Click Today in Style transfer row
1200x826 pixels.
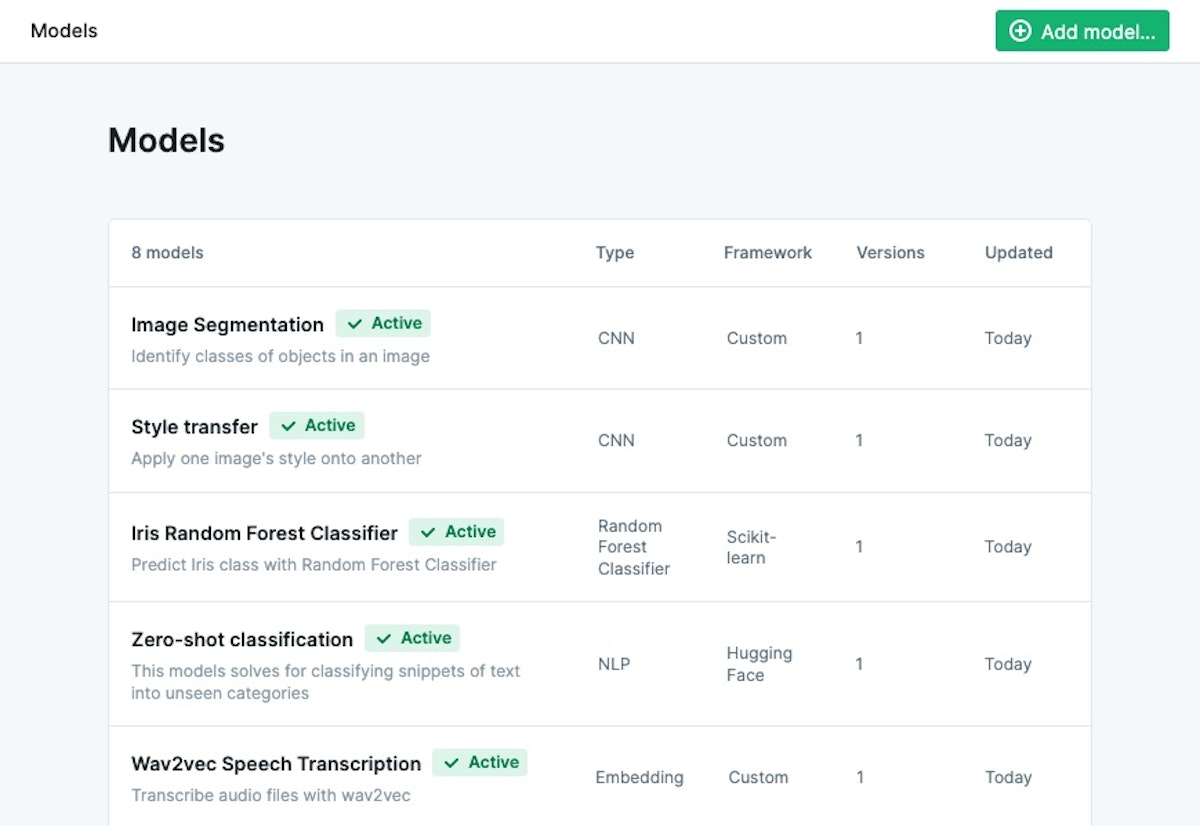[1008, 440]
